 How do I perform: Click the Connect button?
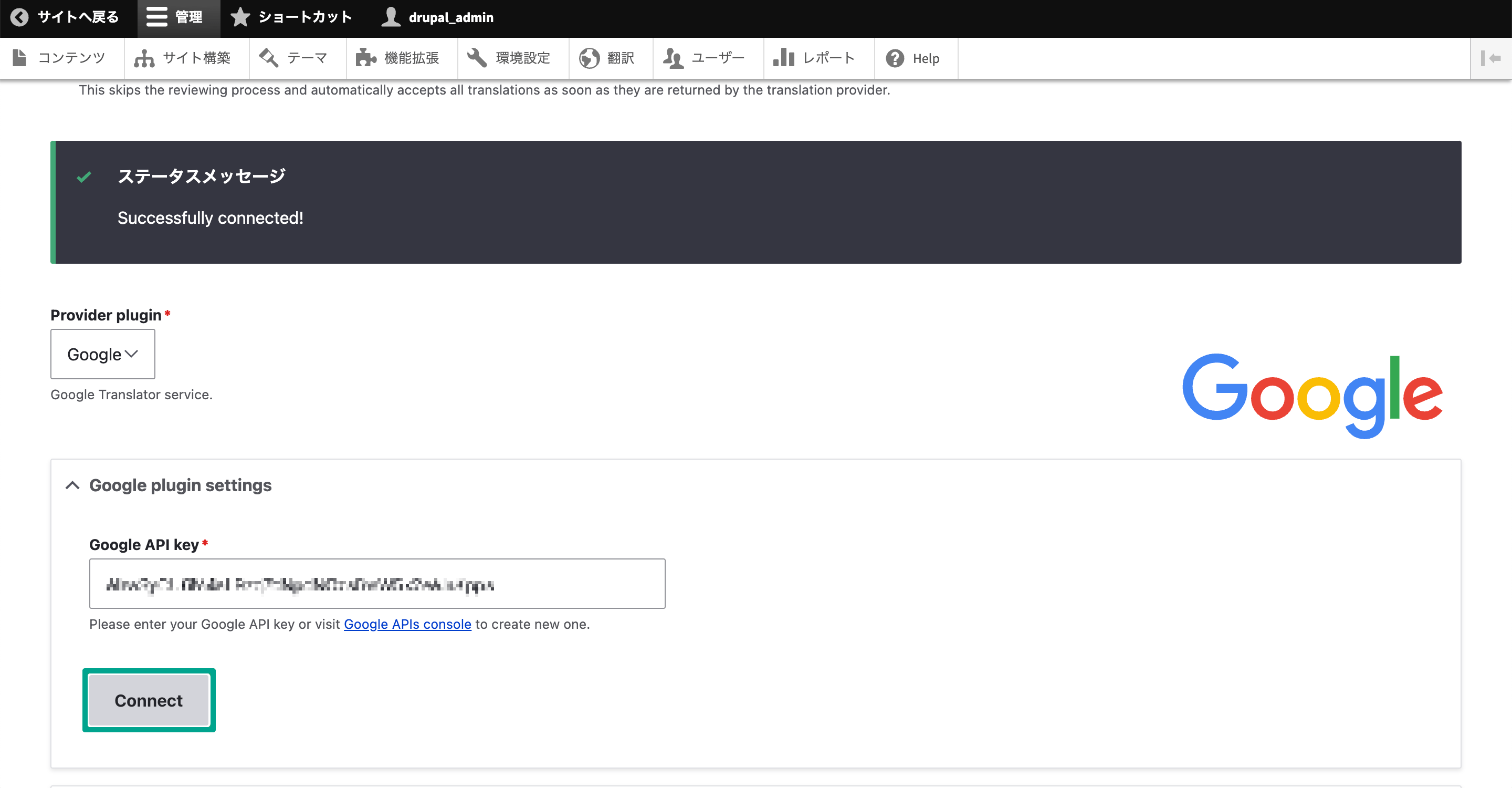149,700
